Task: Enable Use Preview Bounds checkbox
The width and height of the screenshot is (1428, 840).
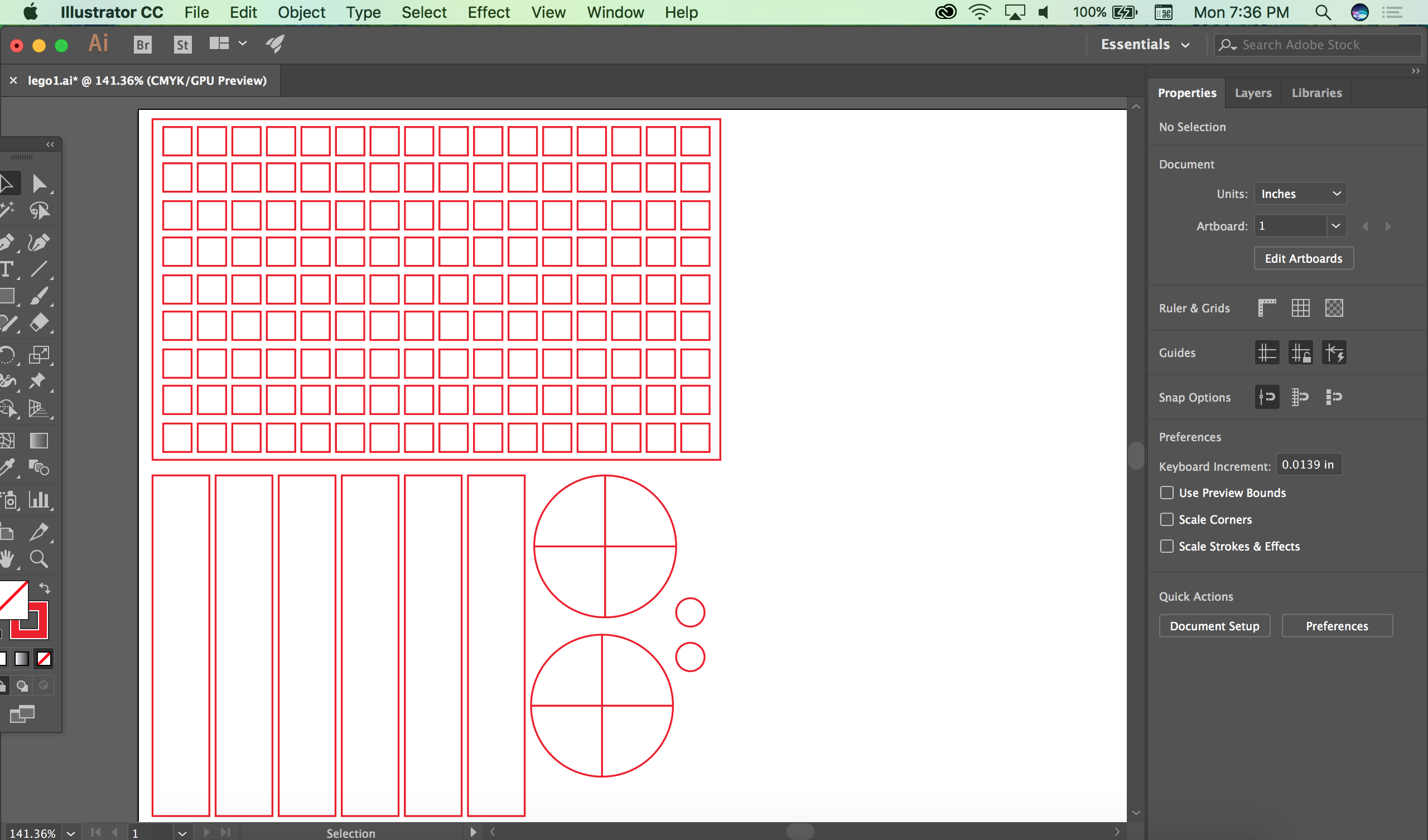Action: [x=1166, y=493]
